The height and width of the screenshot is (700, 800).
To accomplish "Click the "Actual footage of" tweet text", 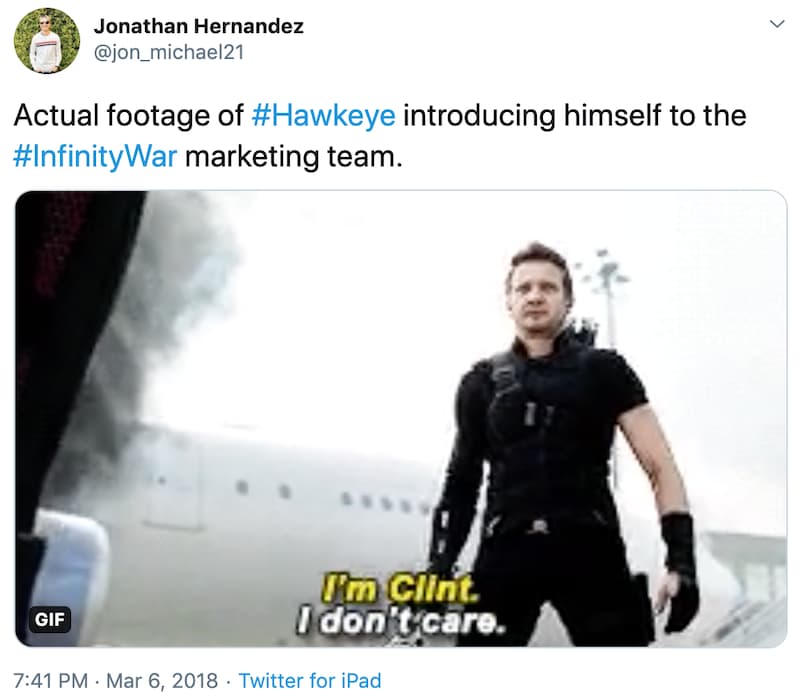I will [x=129, y=115].
